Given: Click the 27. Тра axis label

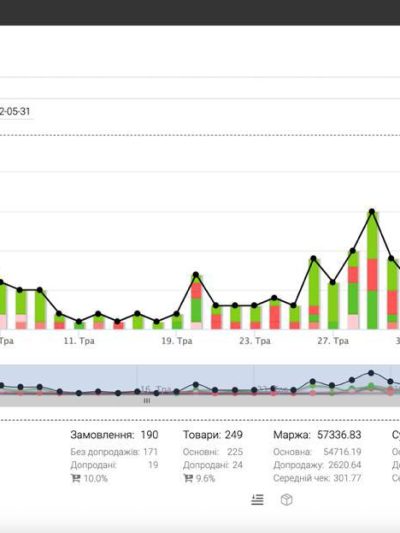Looking at the screenshot, I should 333,341.
